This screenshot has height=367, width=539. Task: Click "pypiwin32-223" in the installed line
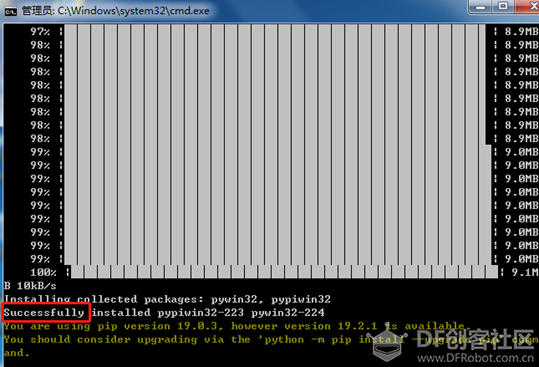coord(201,312)
